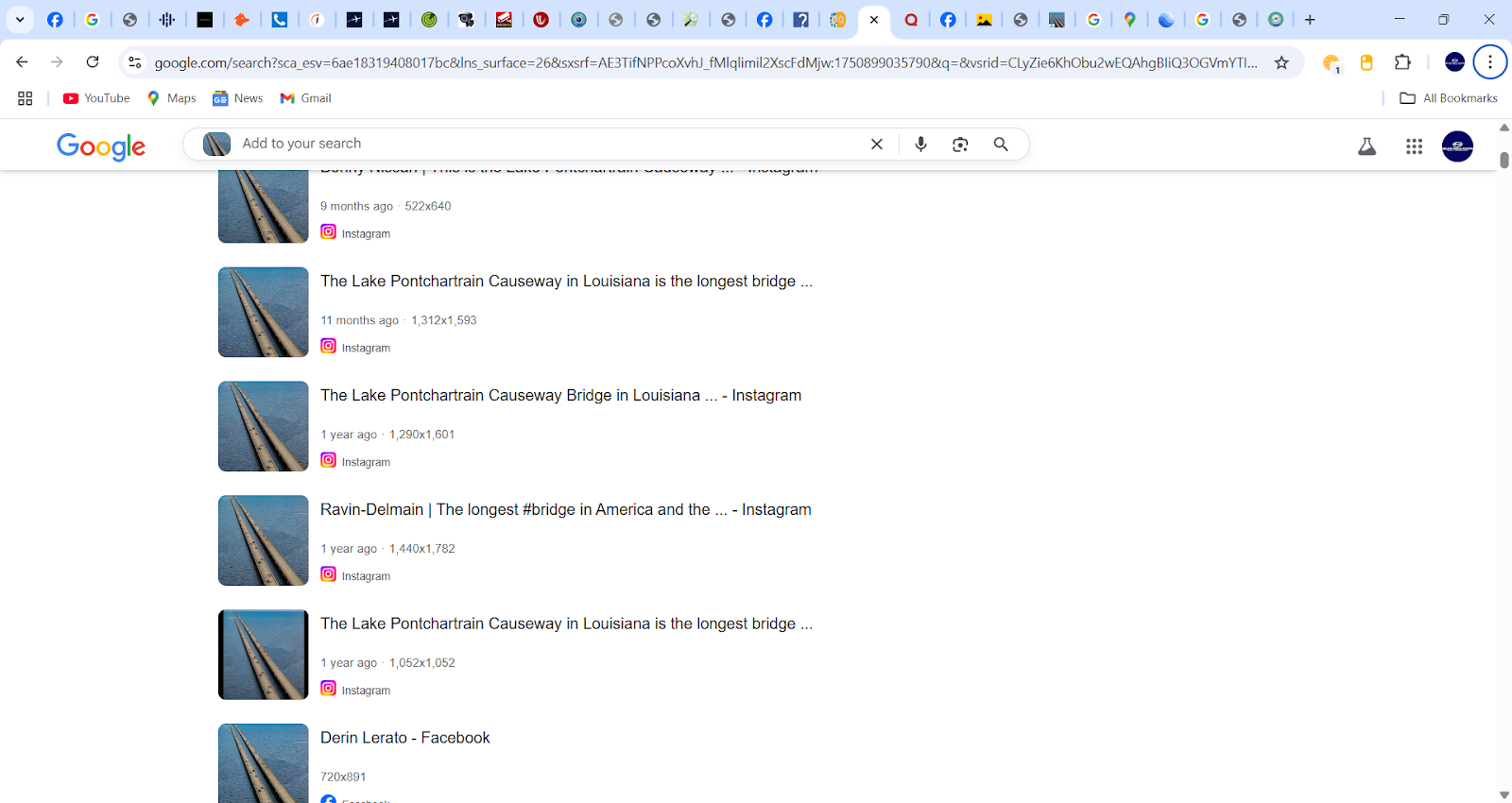1512x803 pixels.
Task: Switch to the blue phone icon tab
Action: [280, 19]
